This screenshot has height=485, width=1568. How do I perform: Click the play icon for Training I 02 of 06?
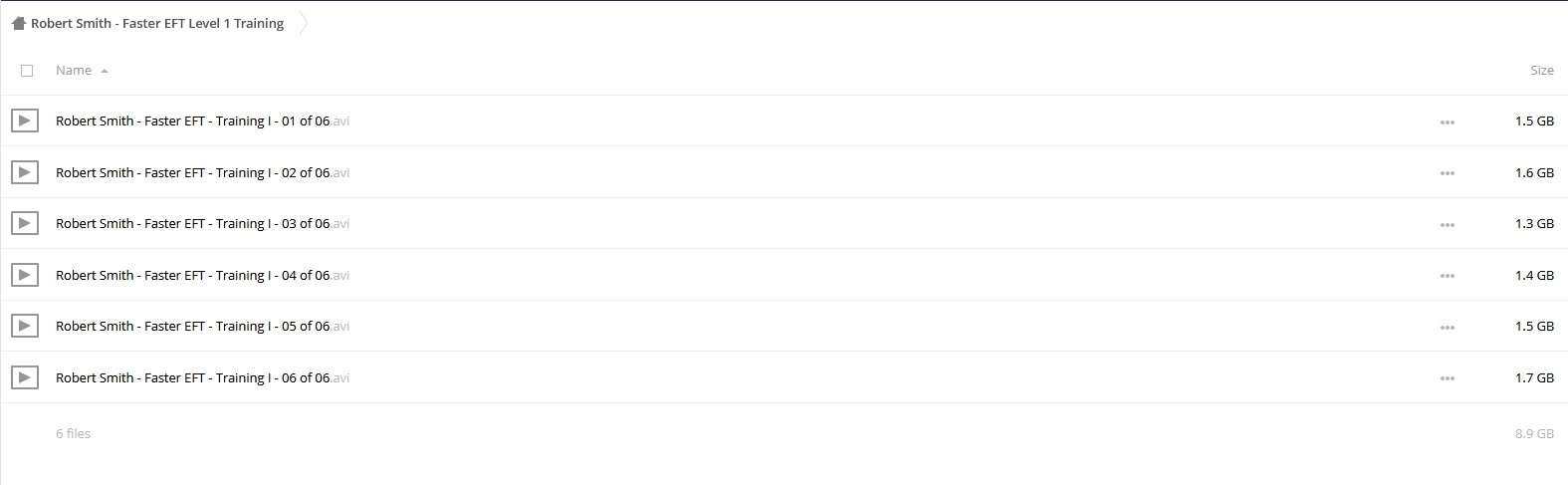[25, 172]
